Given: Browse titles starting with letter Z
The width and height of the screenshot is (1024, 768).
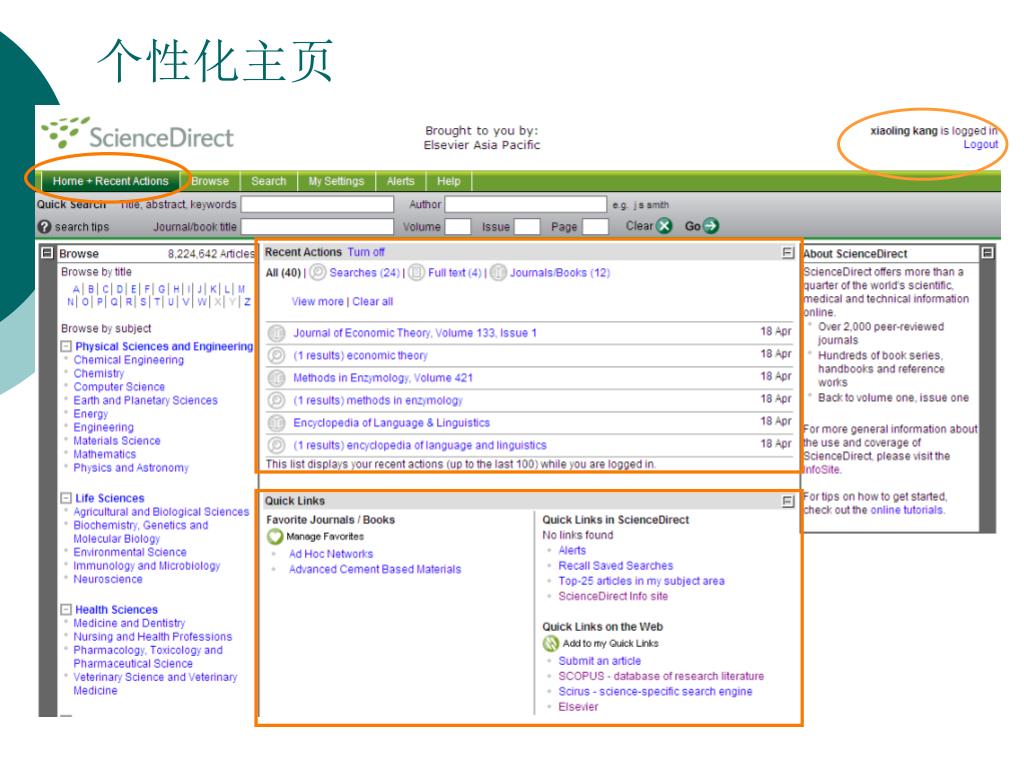Looking at the screenshot, I should 248,302.
